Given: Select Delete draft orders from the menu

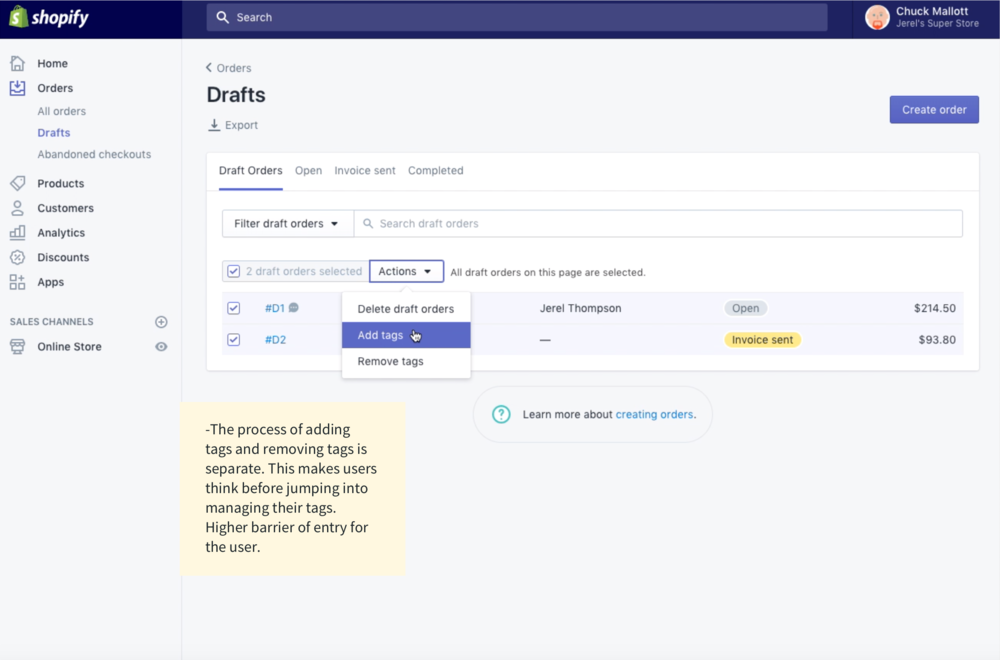Looking at the screenshot, I should tap(406, 309).
